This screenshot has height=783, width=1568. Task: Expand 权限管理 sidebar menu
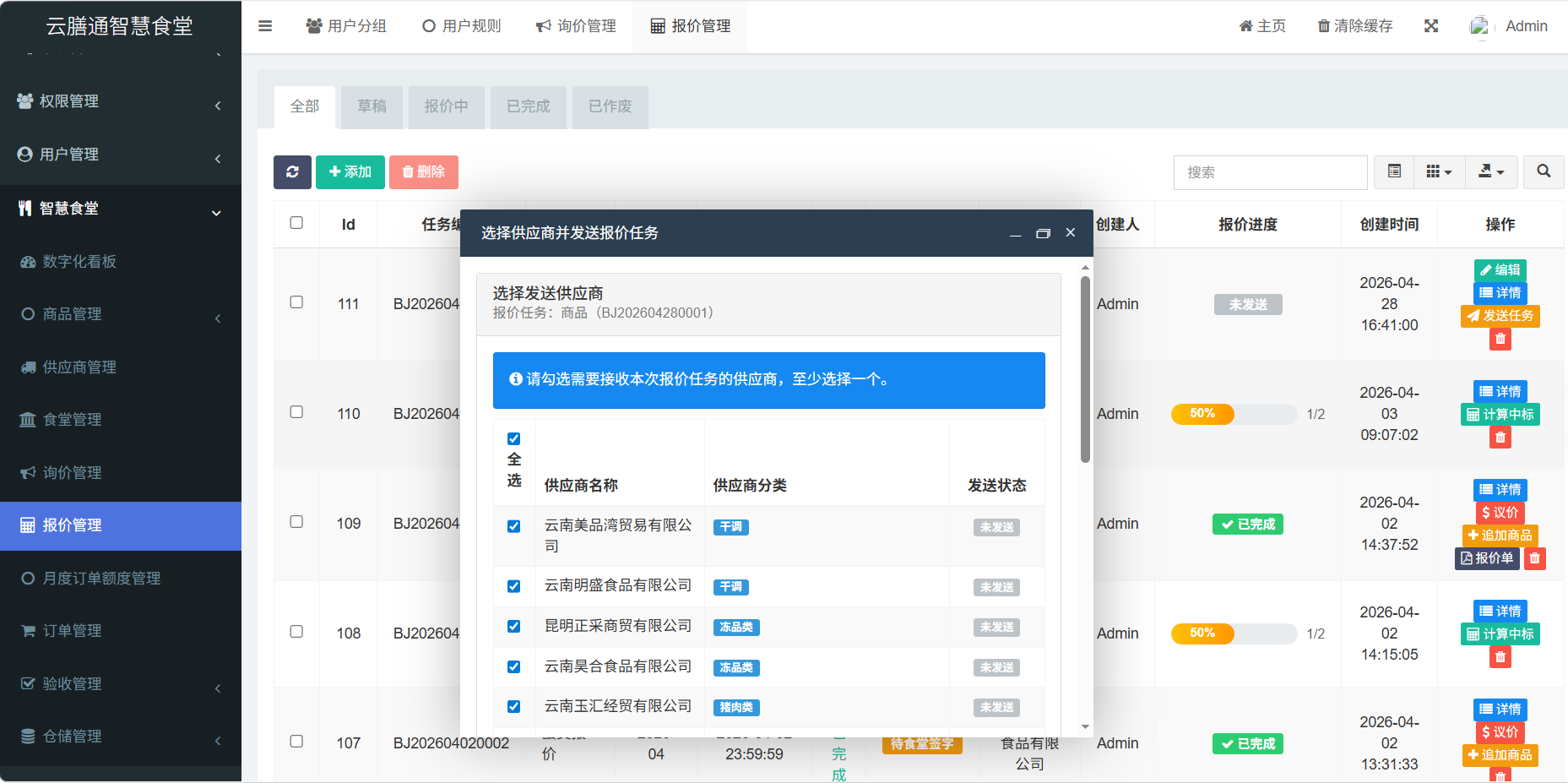pos(120,101)
